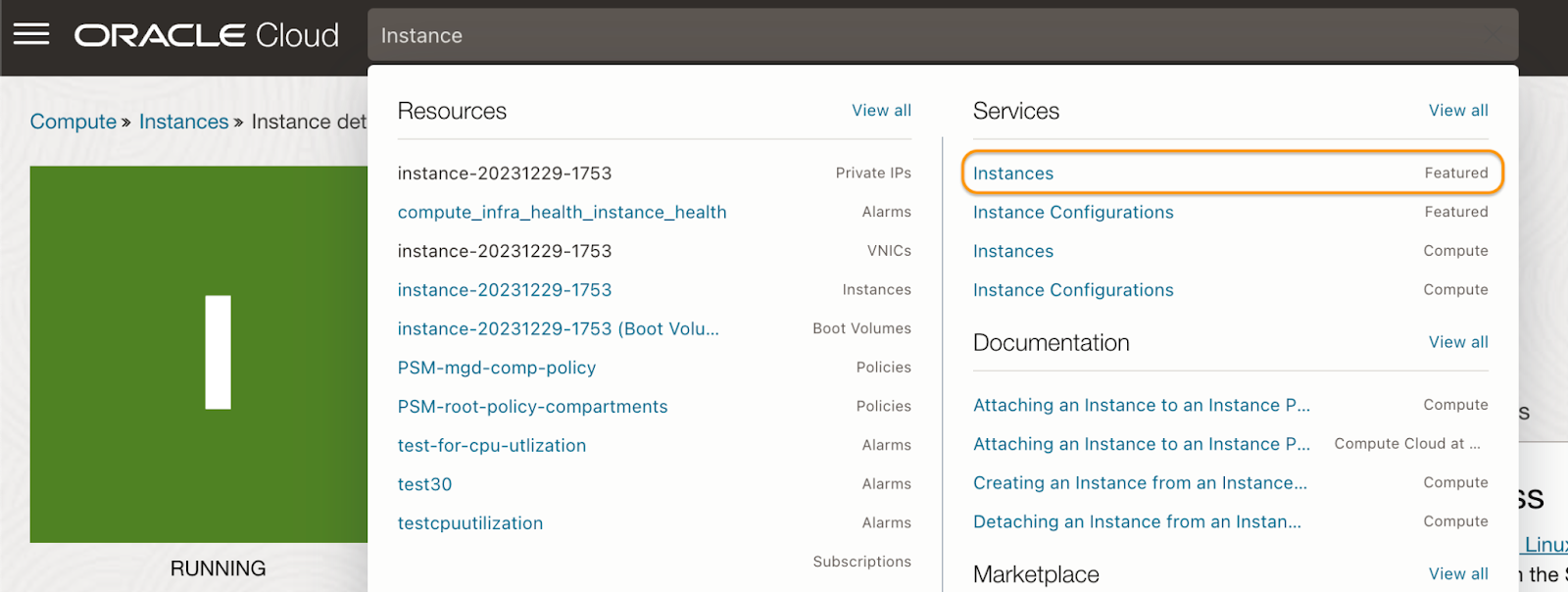
Task: Open Compute breadcrumb link
Action: click(x=73, y=122)
